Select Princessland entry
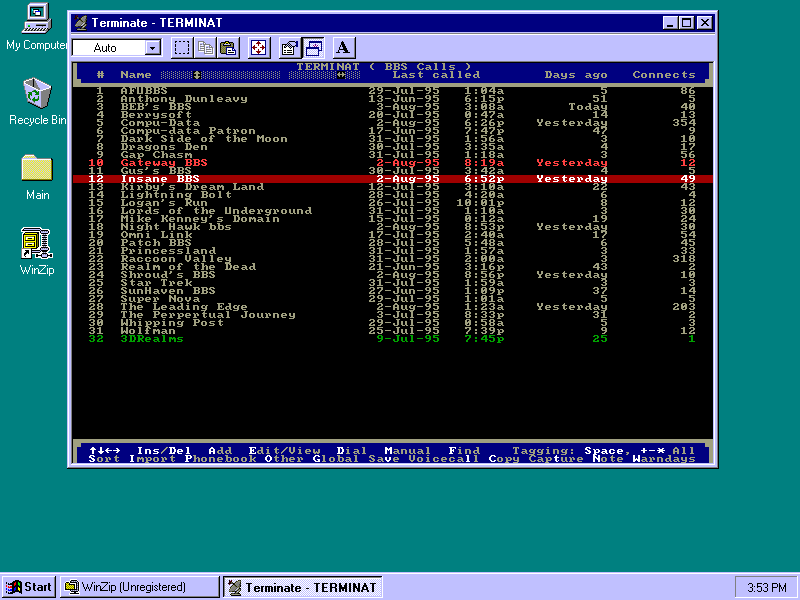Screen dimensions: 800x600 pos(393,251)
